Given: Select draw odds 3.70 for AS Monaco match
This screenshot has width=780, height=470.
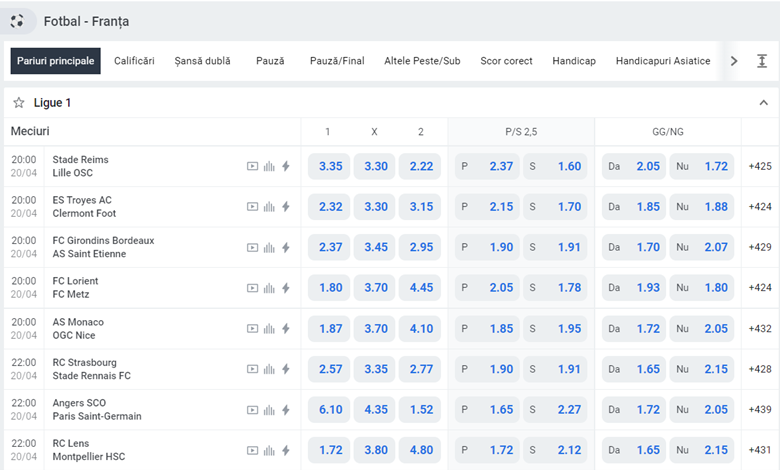Looking at the screenshot, I should coord(375,329).
